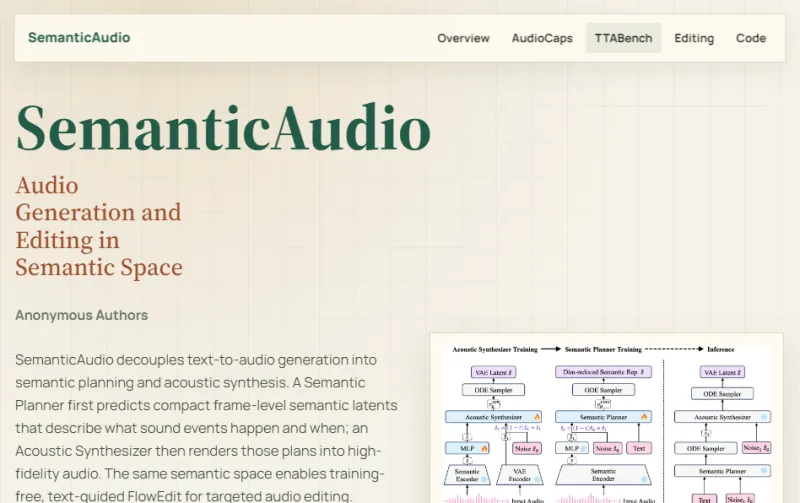Open the architecture diagram thumbnail

click(607, 418)
